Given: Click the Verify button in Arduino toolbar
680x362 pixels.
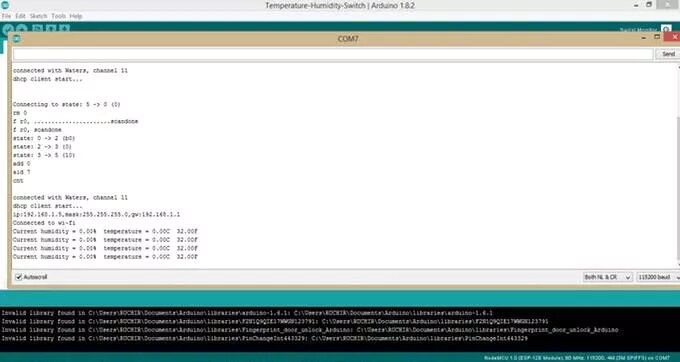Looking at the screenshot, I should tap(8, 29).
